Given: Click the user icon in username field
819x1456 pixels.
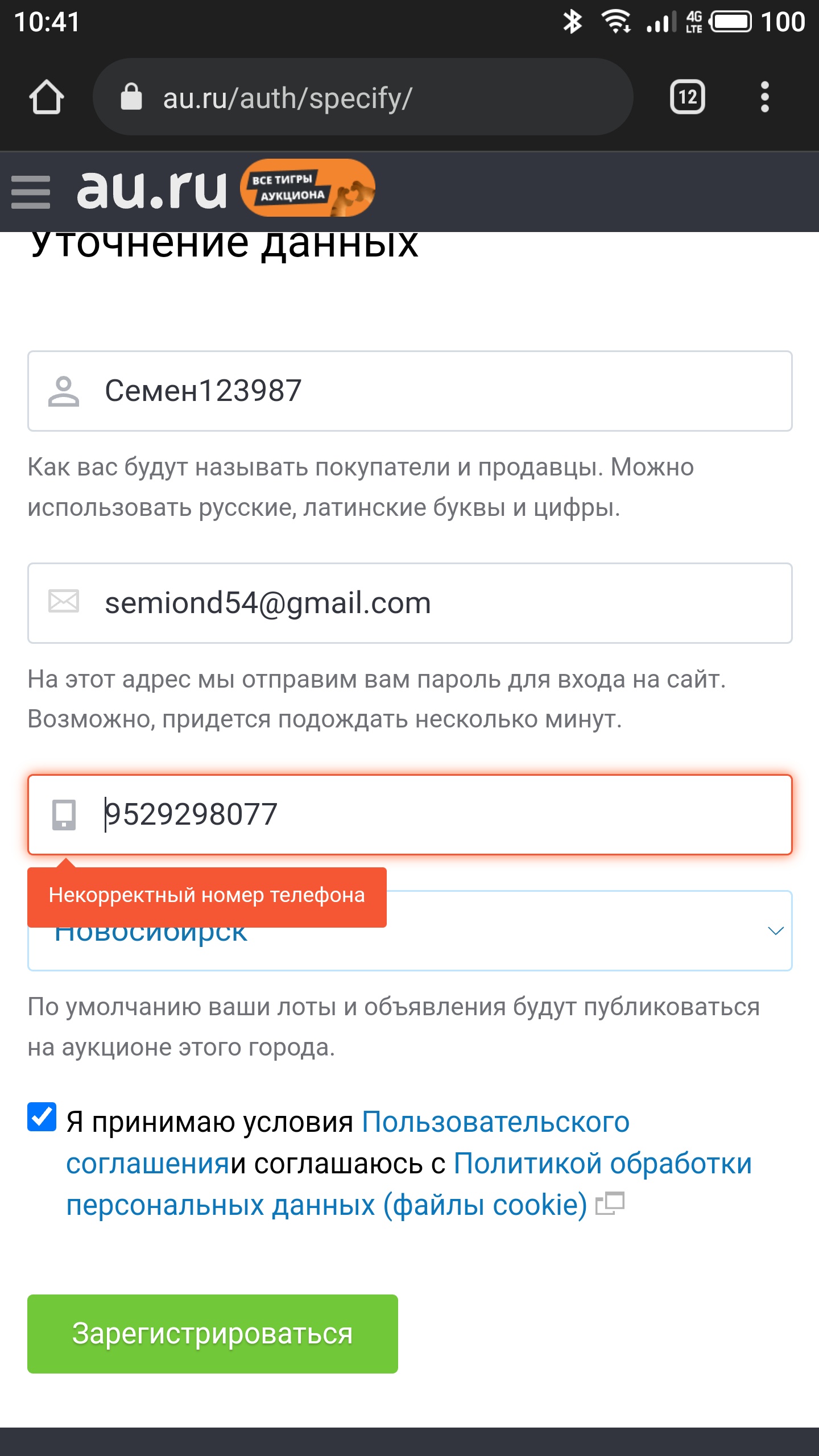Looking at the screenshot, I should click(x=64, y=391).
